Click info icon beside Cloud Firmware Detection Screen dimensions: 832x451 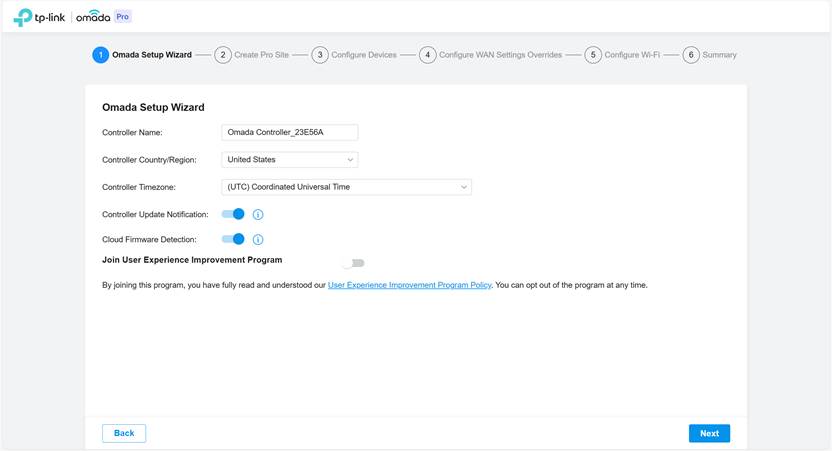click(258, 240)
